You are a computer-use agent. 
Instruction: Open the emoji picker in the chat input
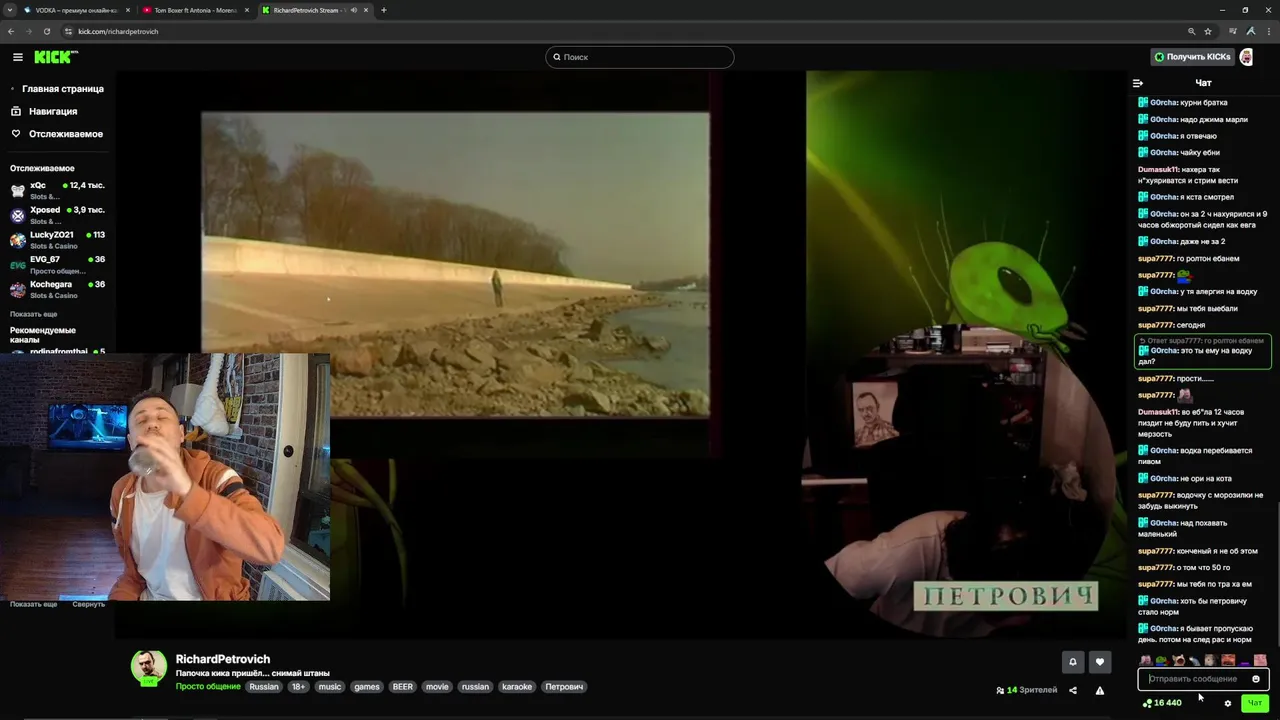click(x=1256, y=679)
